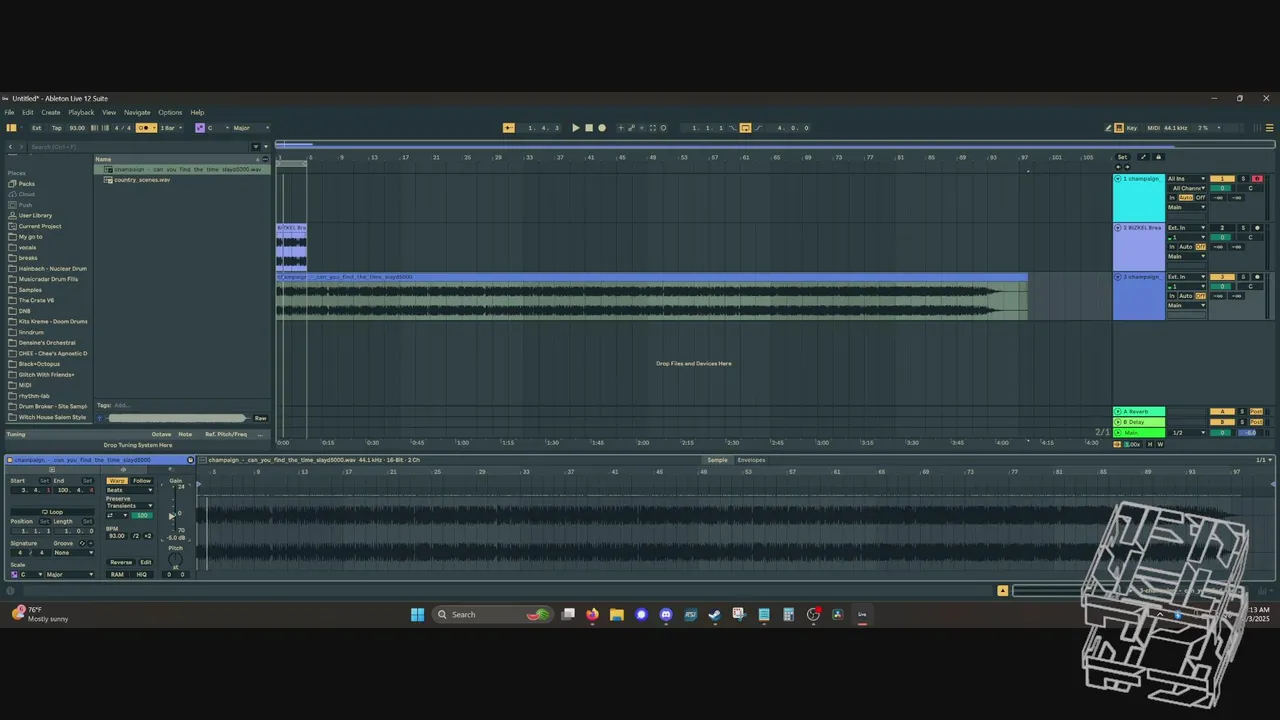Screen dimensions: 1280x720
Task: Open the Navigate menu
Action: point(137,112)
